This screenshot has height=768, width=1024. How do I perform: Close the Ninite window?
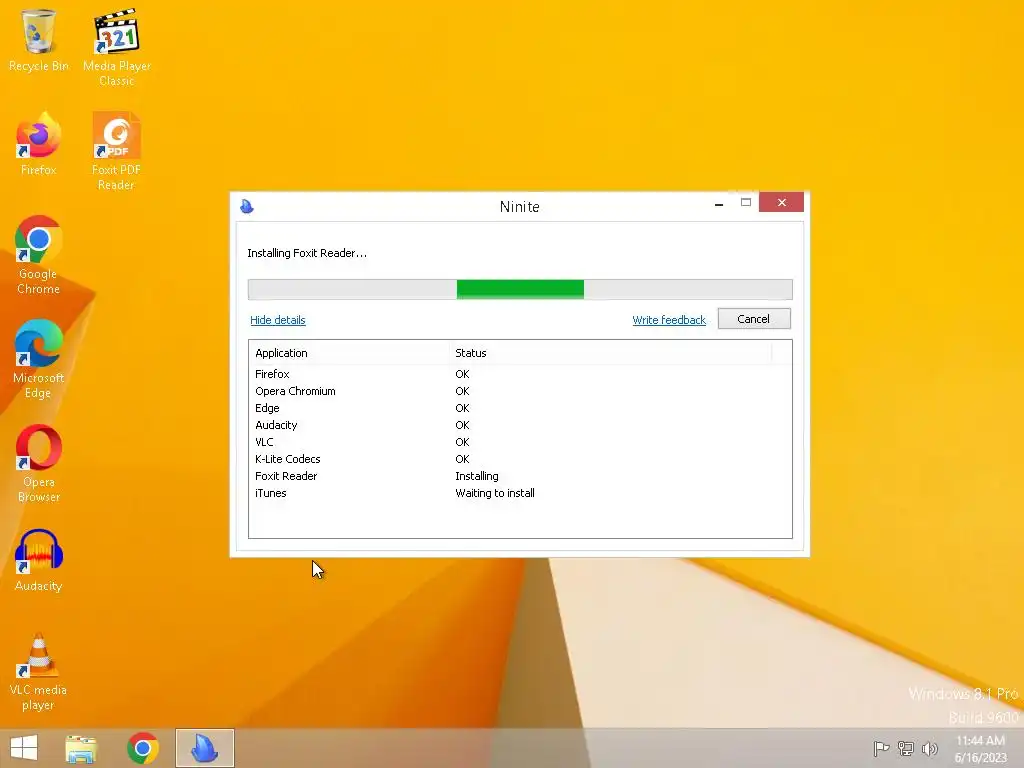[781, 202]
